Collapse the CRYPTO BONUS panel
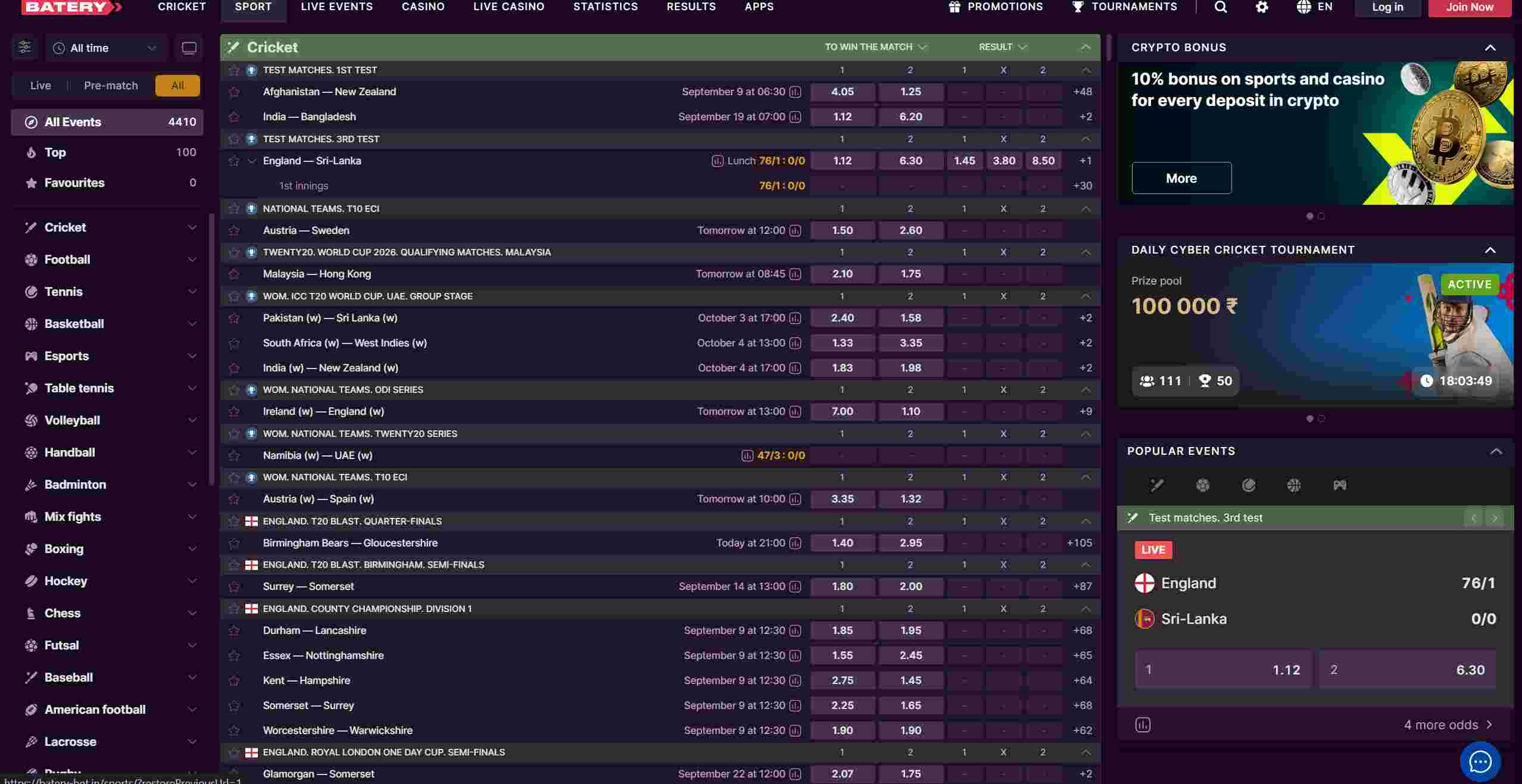This screenshot has height=784, width=1522. [x=1490, y=48]
